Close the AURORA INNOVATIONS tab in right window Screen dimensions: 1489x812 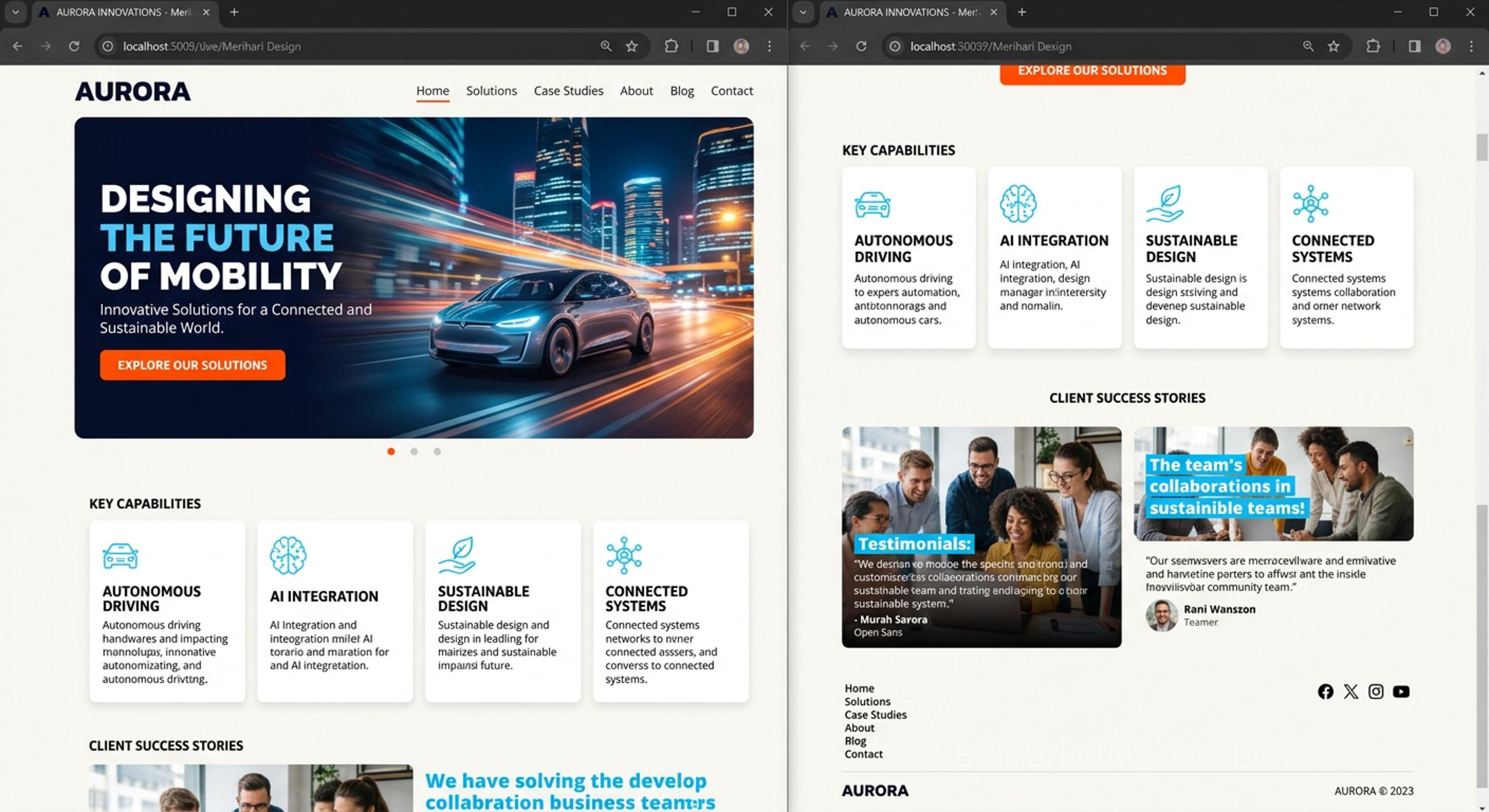pos(994,12)
